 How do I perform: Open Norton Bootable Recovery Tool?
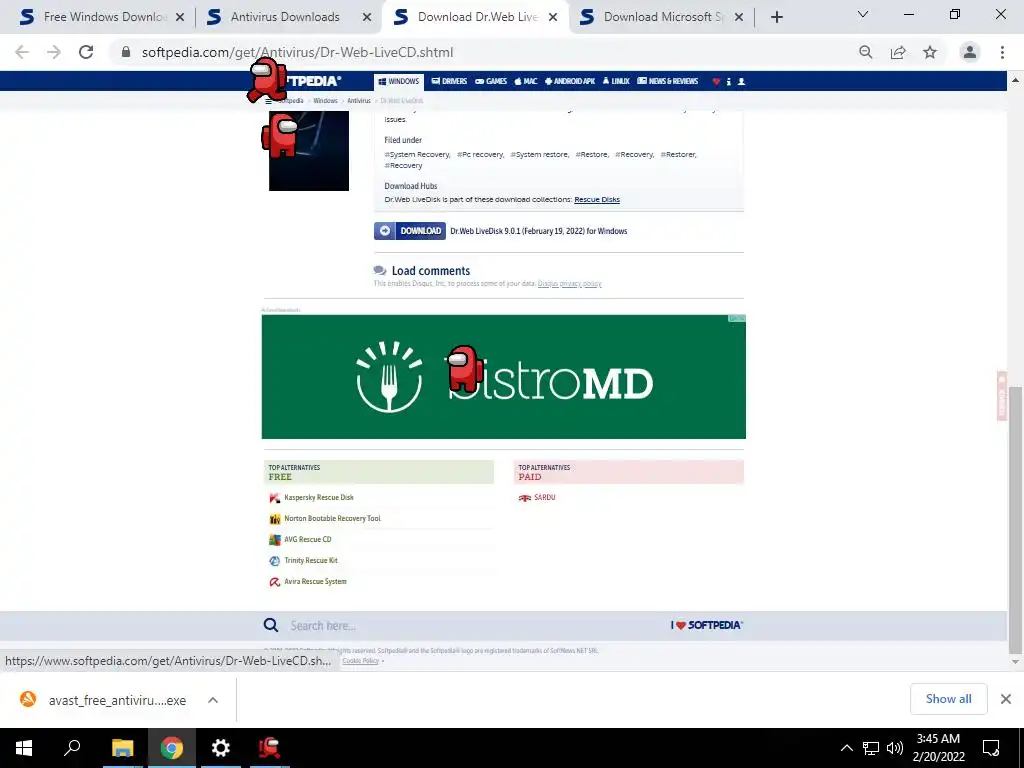[x=332, y=519]
